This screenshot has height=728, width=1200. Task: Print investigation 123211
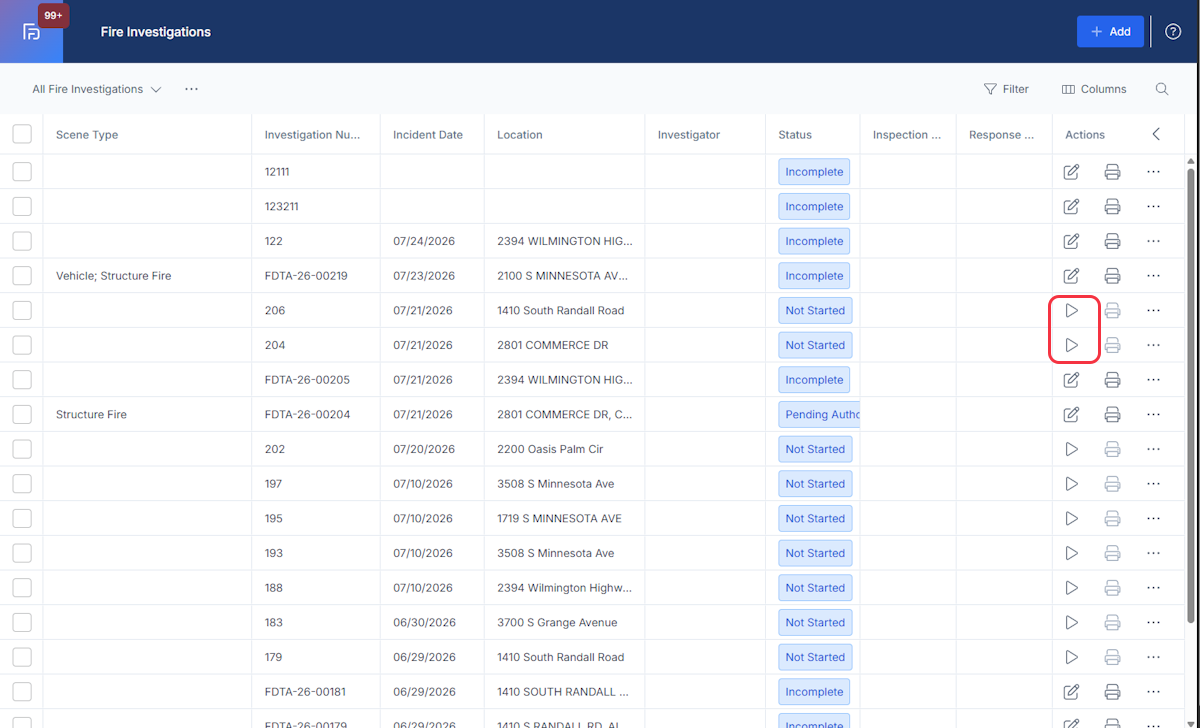[1112, 207]
